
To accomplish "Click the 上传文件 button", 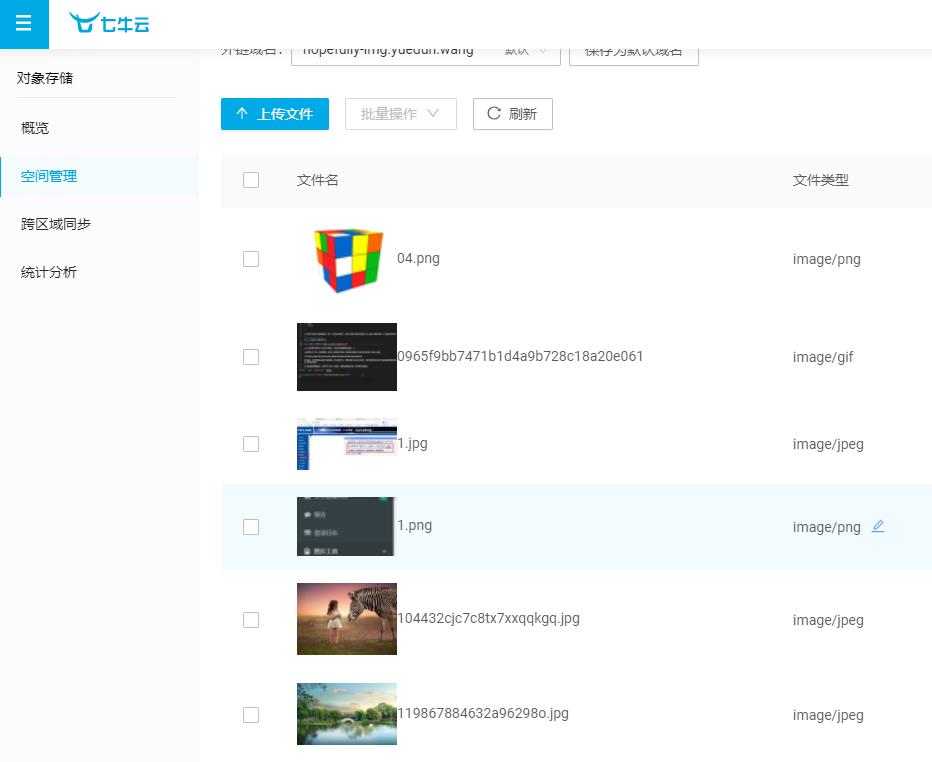I will [x=275, y=113].
